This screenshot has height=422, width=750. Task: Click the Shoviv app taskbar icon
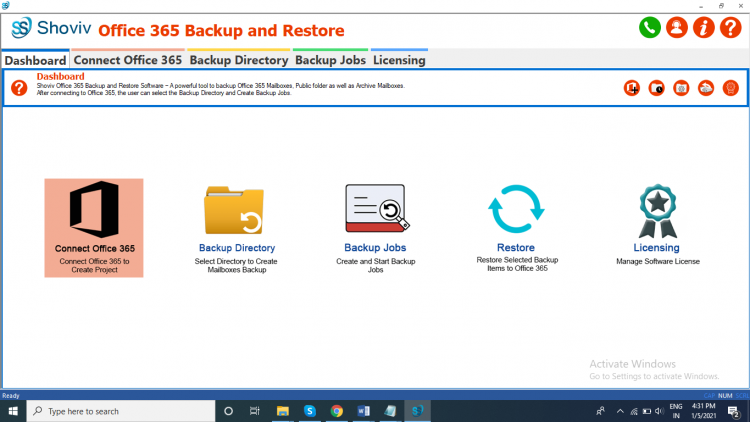[x=417, y=411]
